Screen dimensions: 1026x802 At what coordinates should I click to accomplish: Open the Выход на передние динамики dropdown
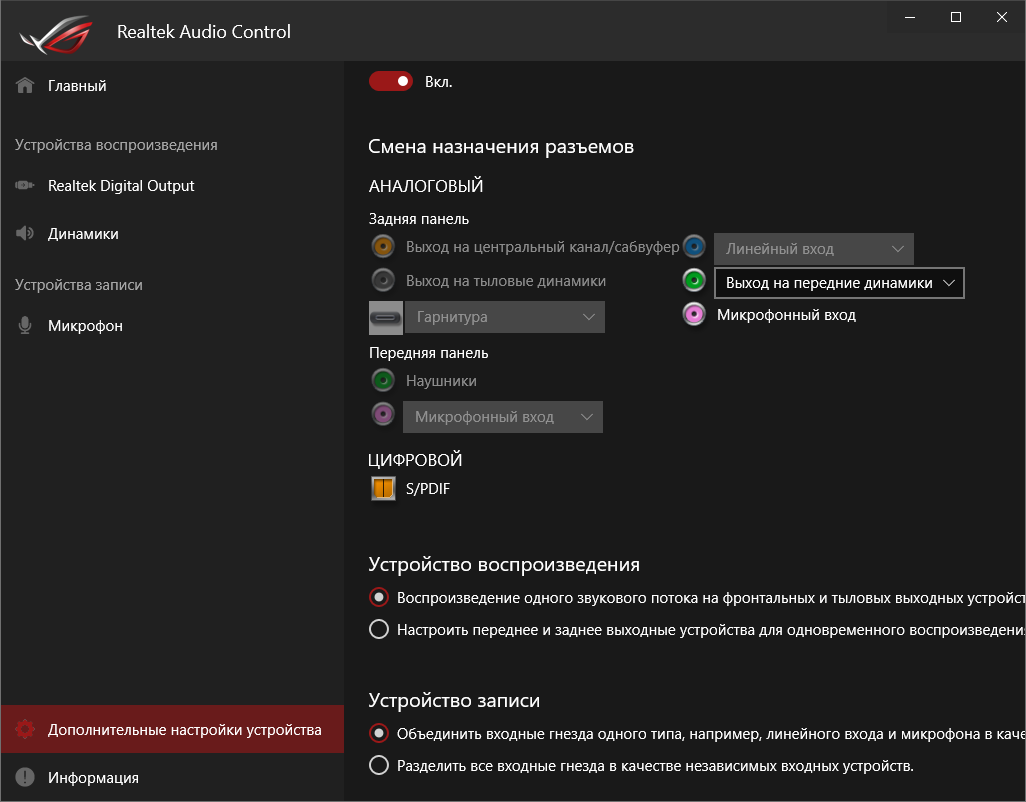[838, 283]
